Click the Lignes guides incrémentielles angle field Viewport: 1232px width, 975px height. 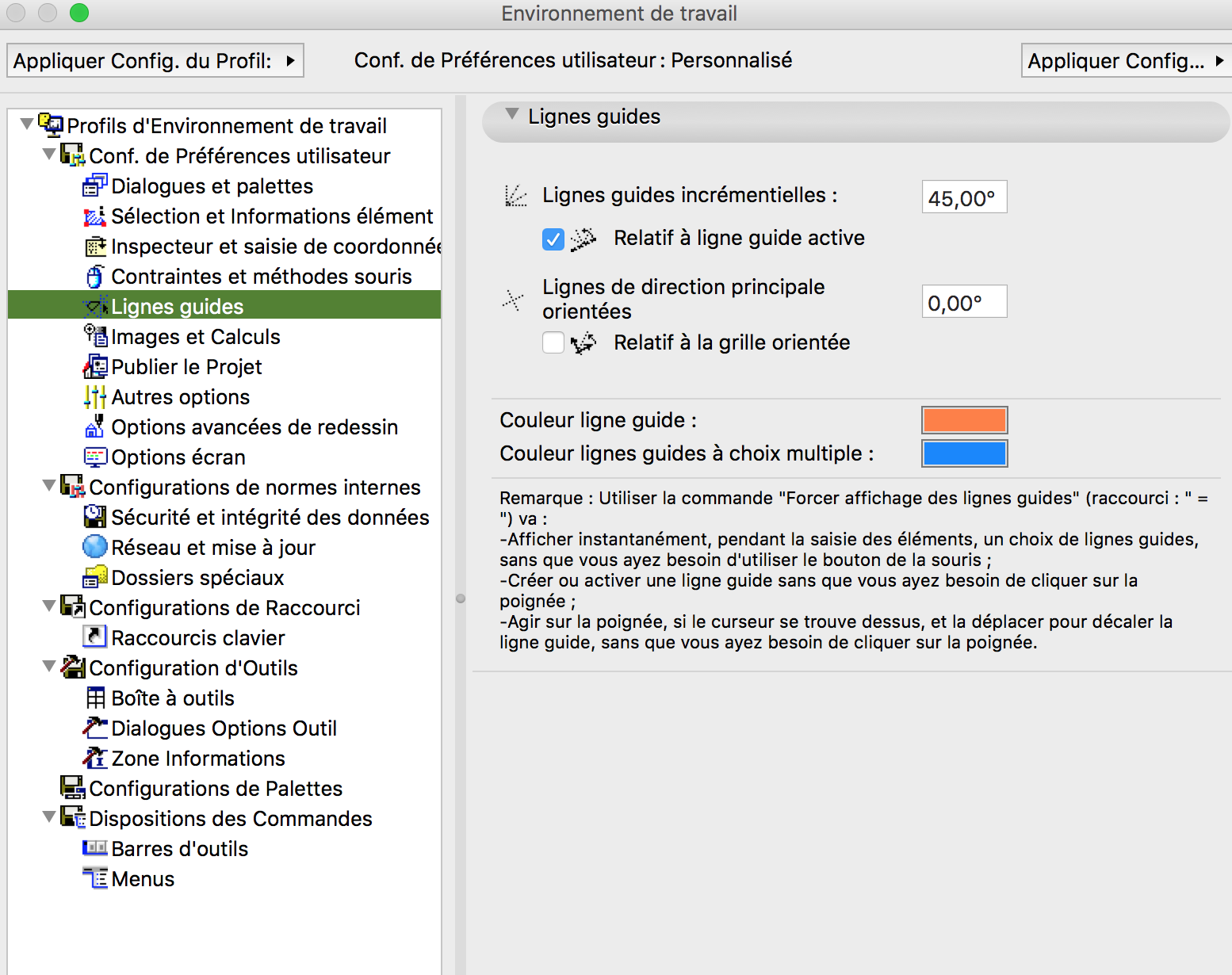click(x=963, y=197)
